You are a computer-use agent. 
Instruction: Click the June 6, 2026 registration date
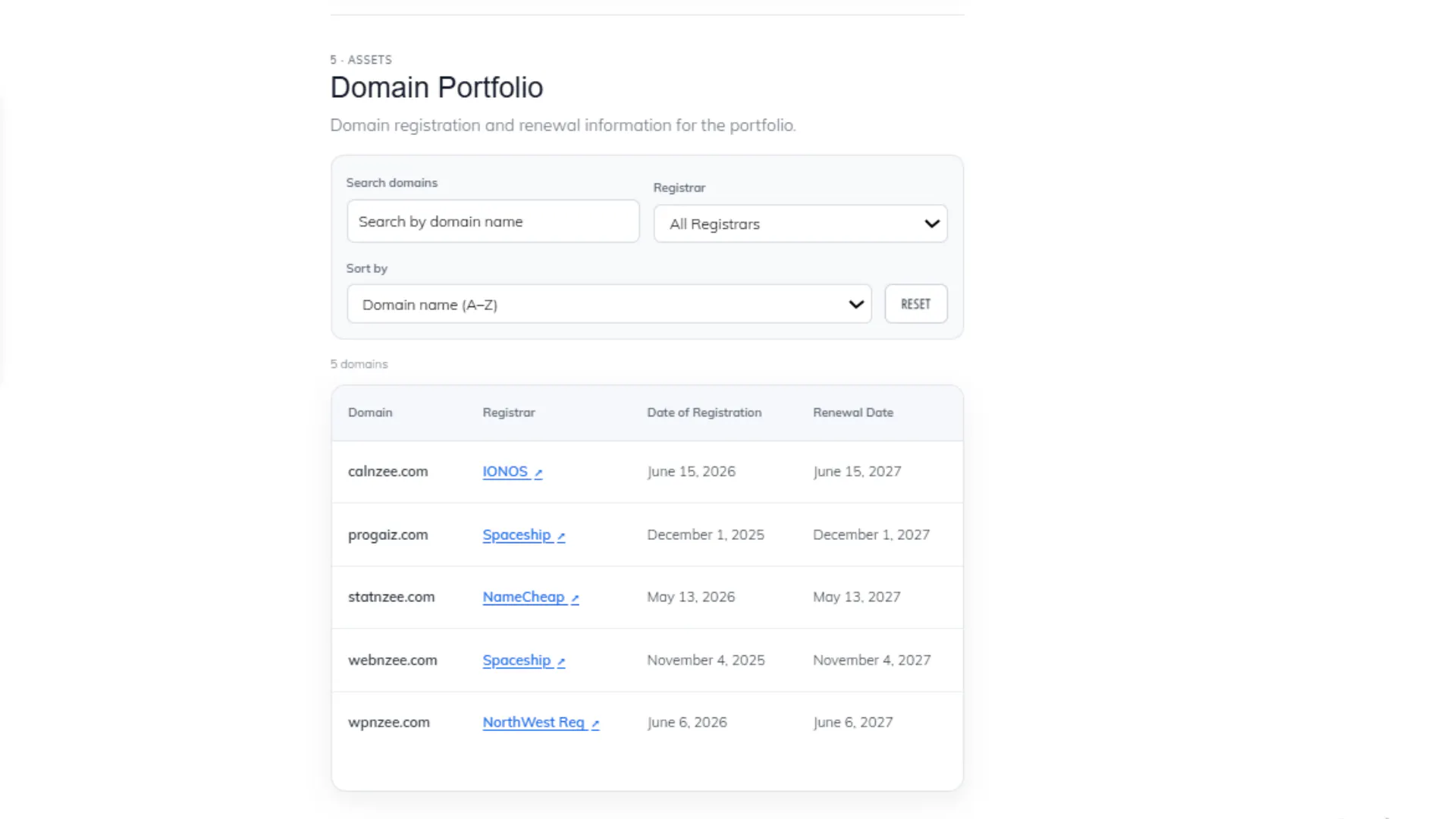(x=687, y=723)
